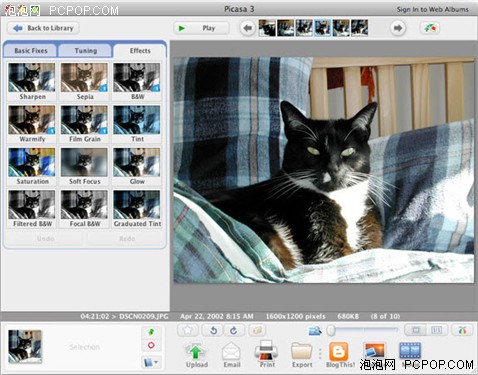Click the green hold pin icon in tray
Screen dimensions: 478x375
click(x=151, y=332)
